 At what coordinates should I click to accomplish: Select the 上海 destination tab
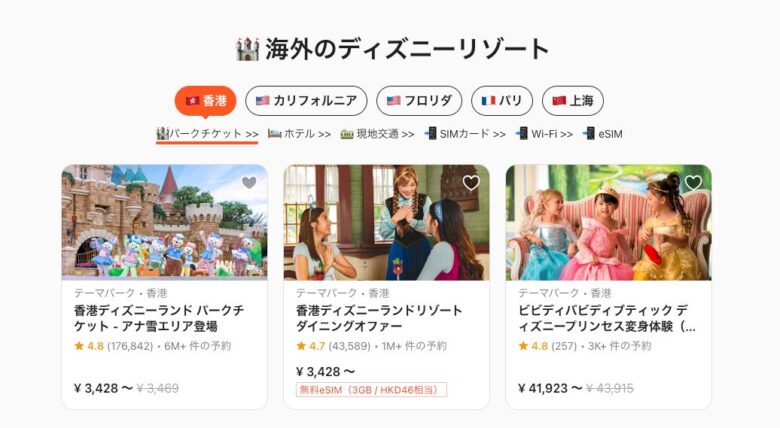point(573,101)
